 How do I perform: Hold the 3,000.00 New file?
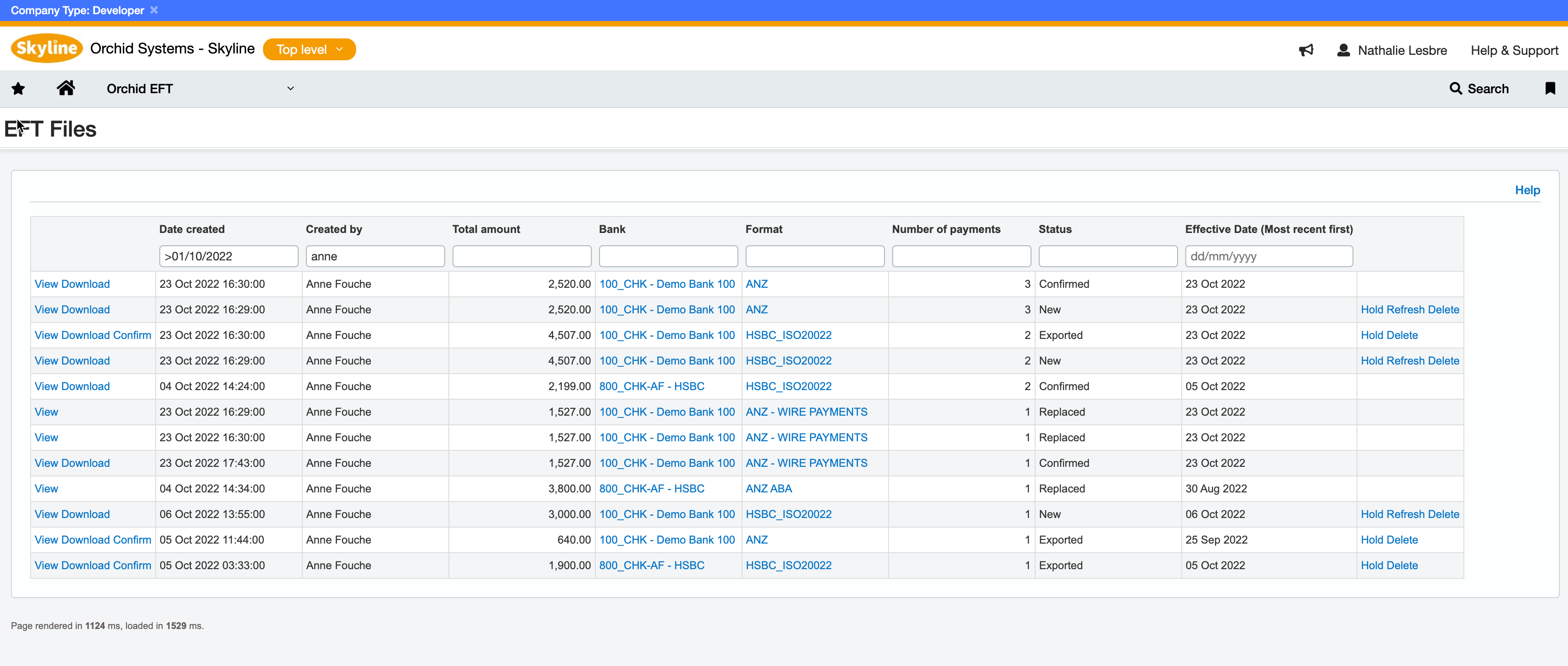tap(1372, 514)
